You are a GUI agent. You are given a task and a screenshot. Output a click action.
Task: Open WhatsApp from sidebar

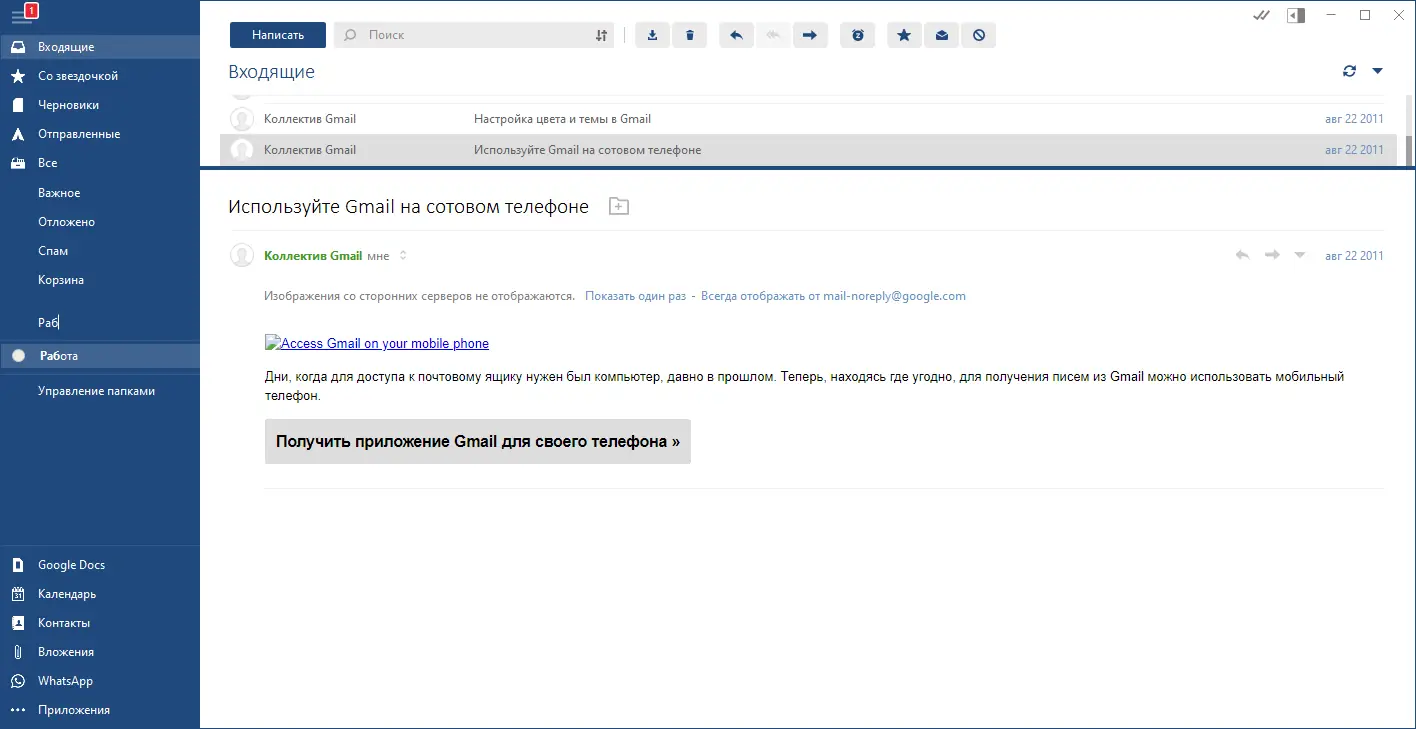tap(100, 681)
